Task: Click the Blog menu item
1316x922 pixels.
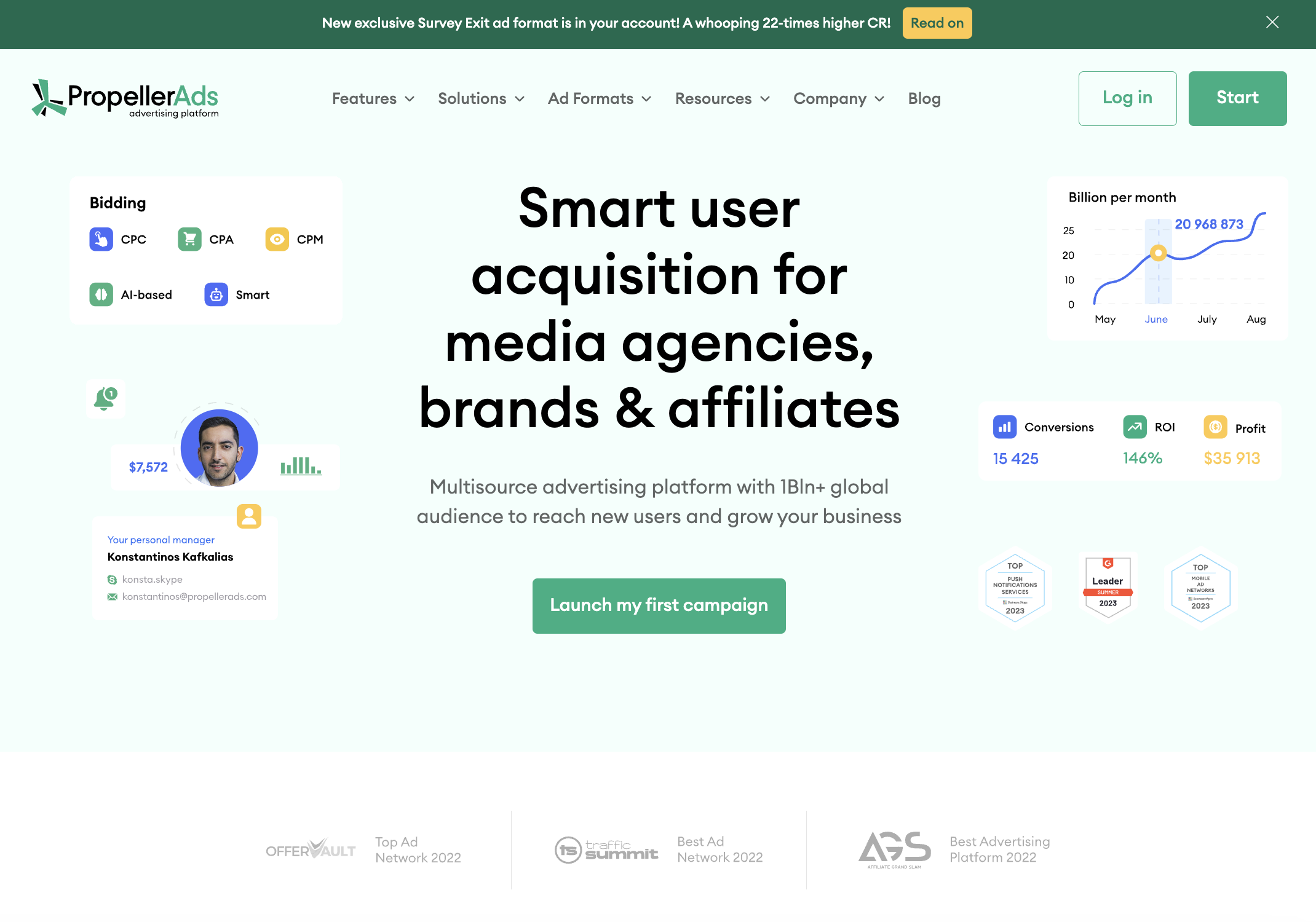Action: [x=924, y=98]
